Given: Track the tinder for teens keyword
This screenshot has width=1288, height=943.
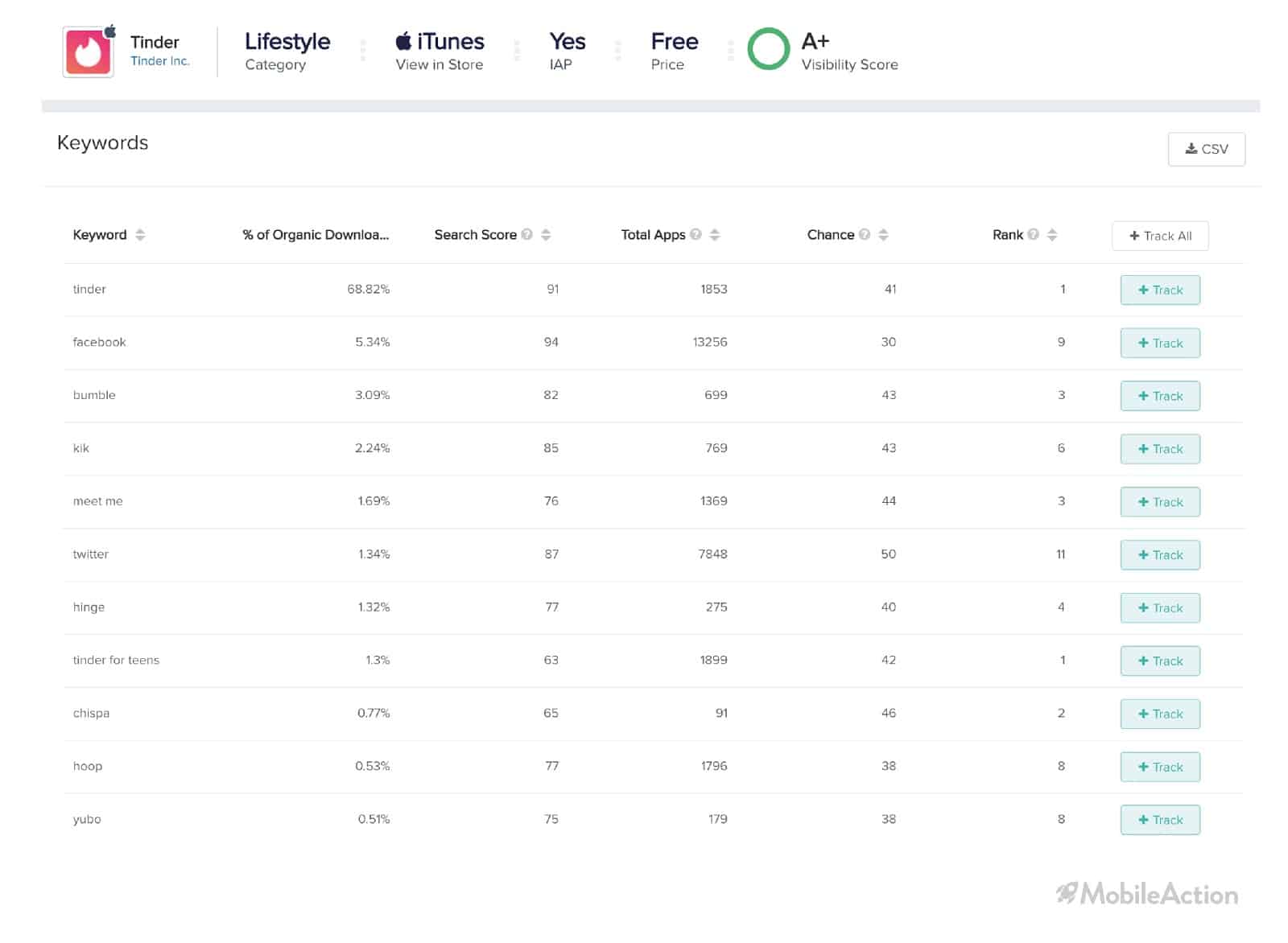Looking at the screenshot, I should (x=1160, y=661).
